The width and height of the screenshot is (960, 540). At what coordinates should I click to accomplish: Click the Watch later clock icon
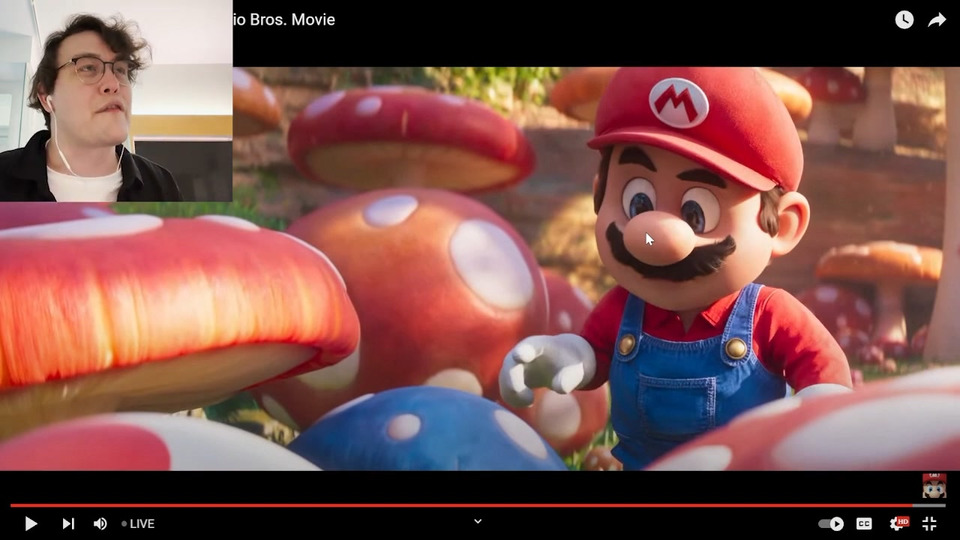click(x=904, y=20)
